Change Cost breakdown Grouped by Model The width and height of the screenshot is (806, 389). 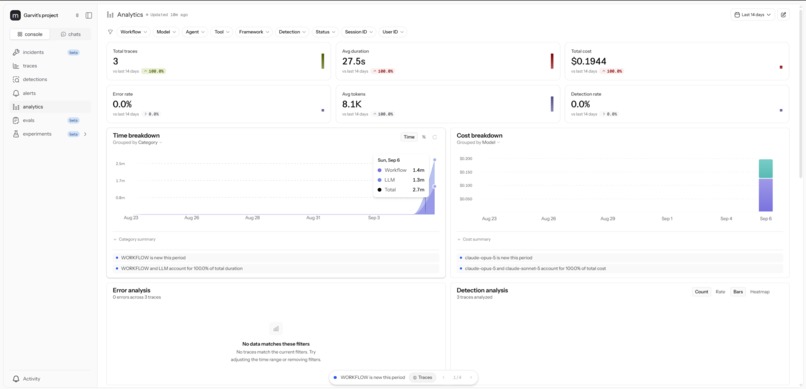490,142
